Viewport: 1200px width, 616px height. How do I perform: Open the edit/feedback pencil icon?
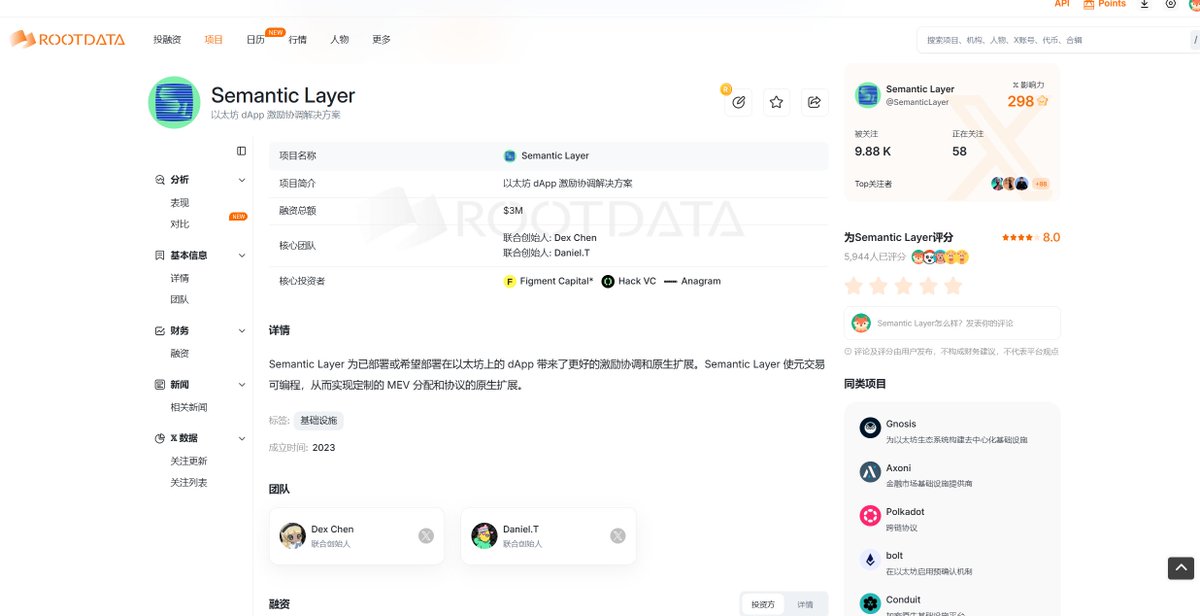tap(739, 102)
